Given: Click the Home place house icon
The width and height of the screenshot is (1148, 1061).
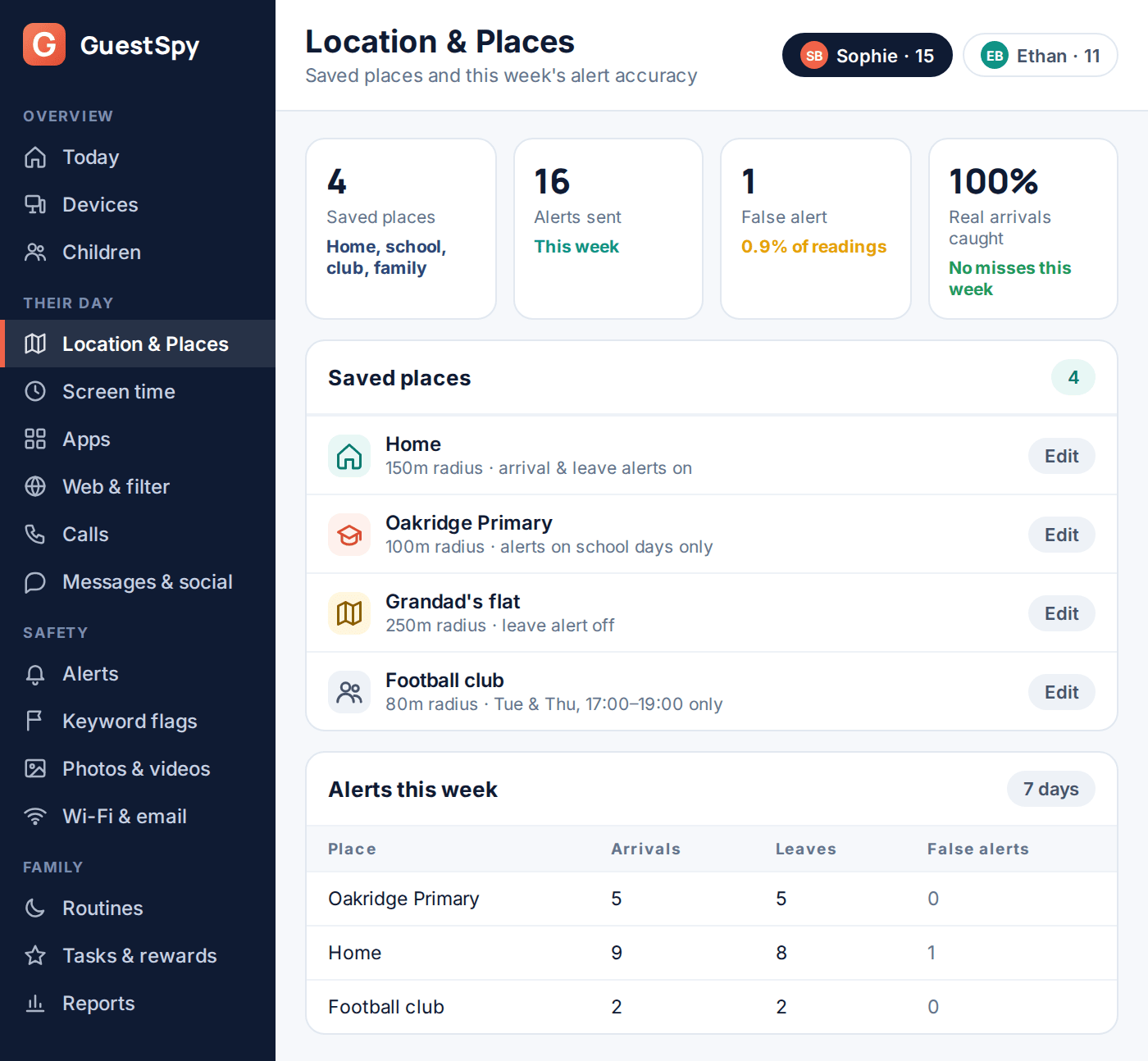Looking at the screenshot, I should pyautogui.click(x=349, y=456).
